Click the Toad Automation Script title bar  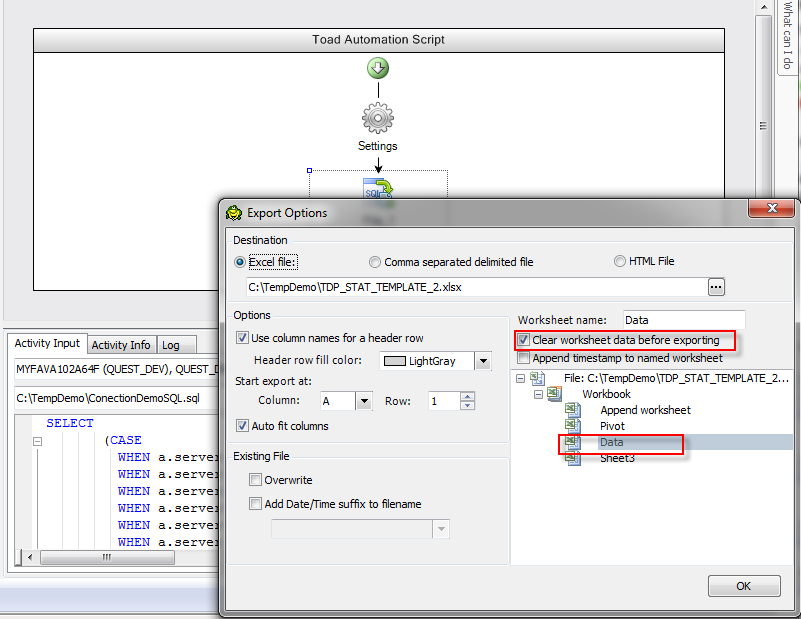[x=379, y=40]
